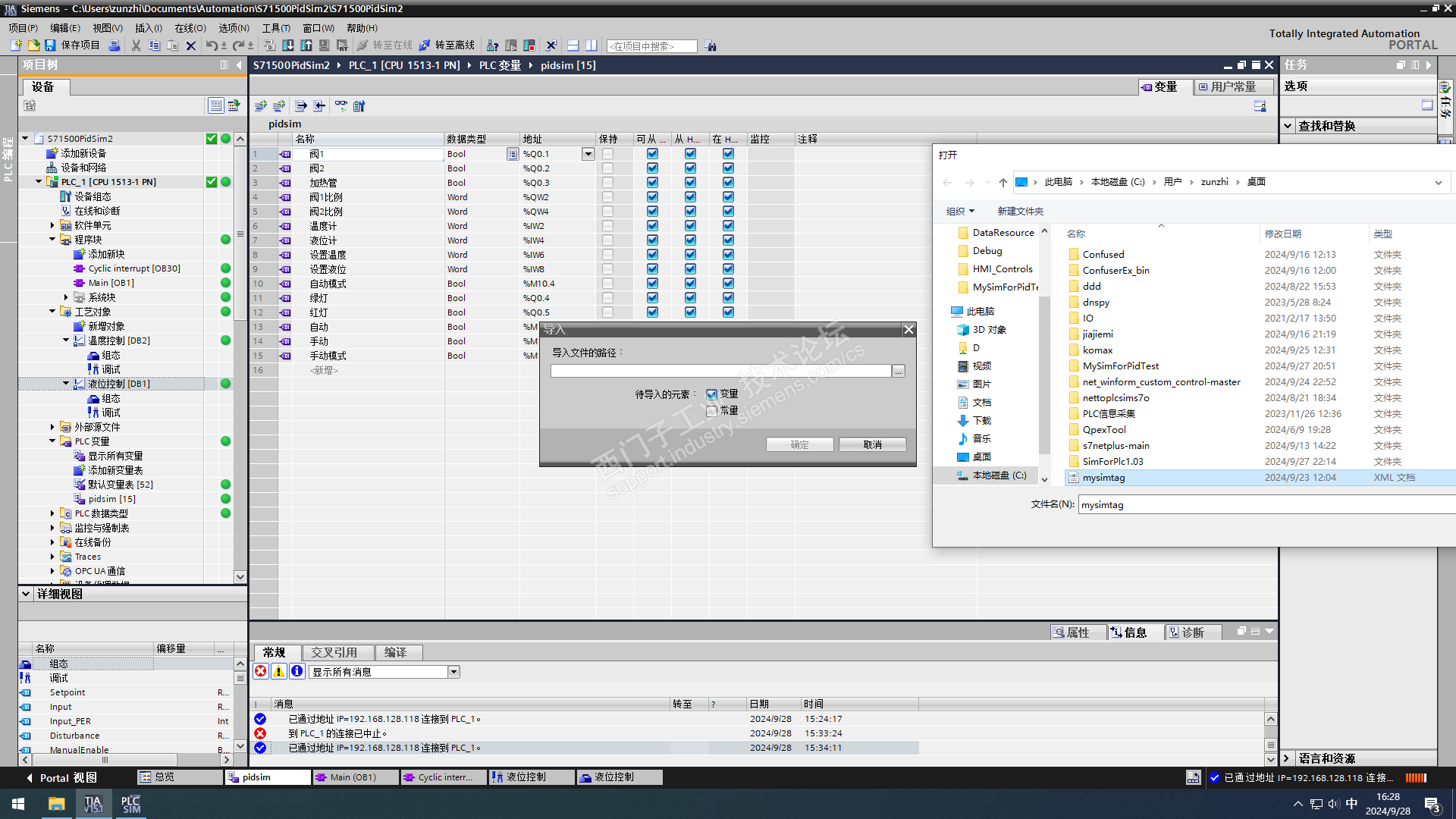Click the Save project disk icon
Screen dimensions: 1456x819
point(50,45)
